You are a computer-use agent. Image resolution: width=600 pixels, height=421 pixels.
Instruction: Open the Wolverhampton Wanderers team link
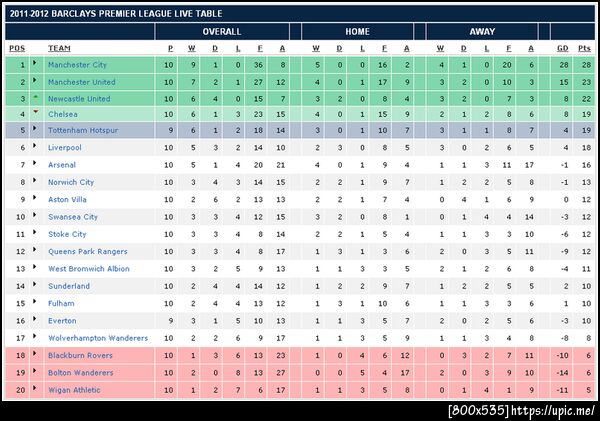click(x=97, y=338)
